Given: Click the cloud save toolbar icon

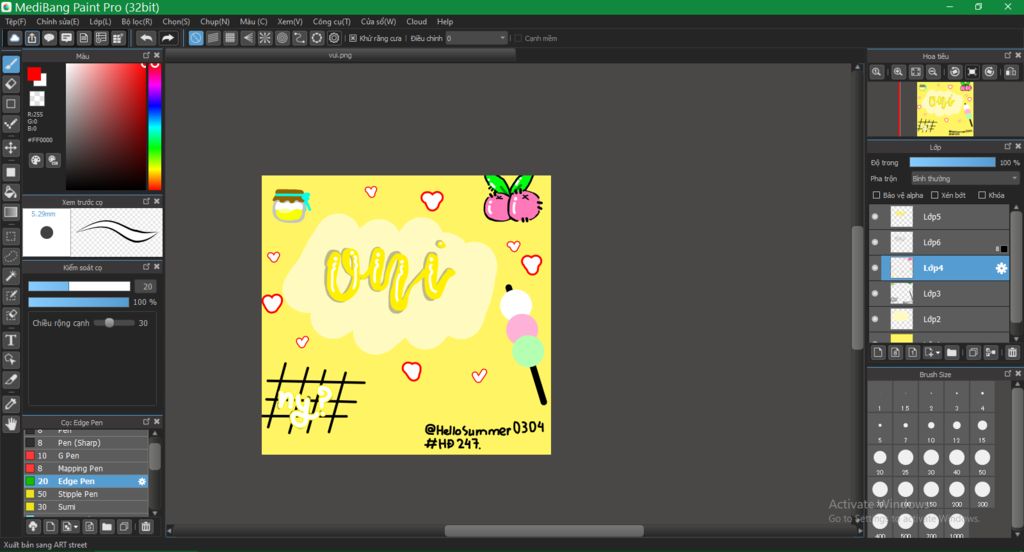Looking at the screenshot, I should point(14,38).
